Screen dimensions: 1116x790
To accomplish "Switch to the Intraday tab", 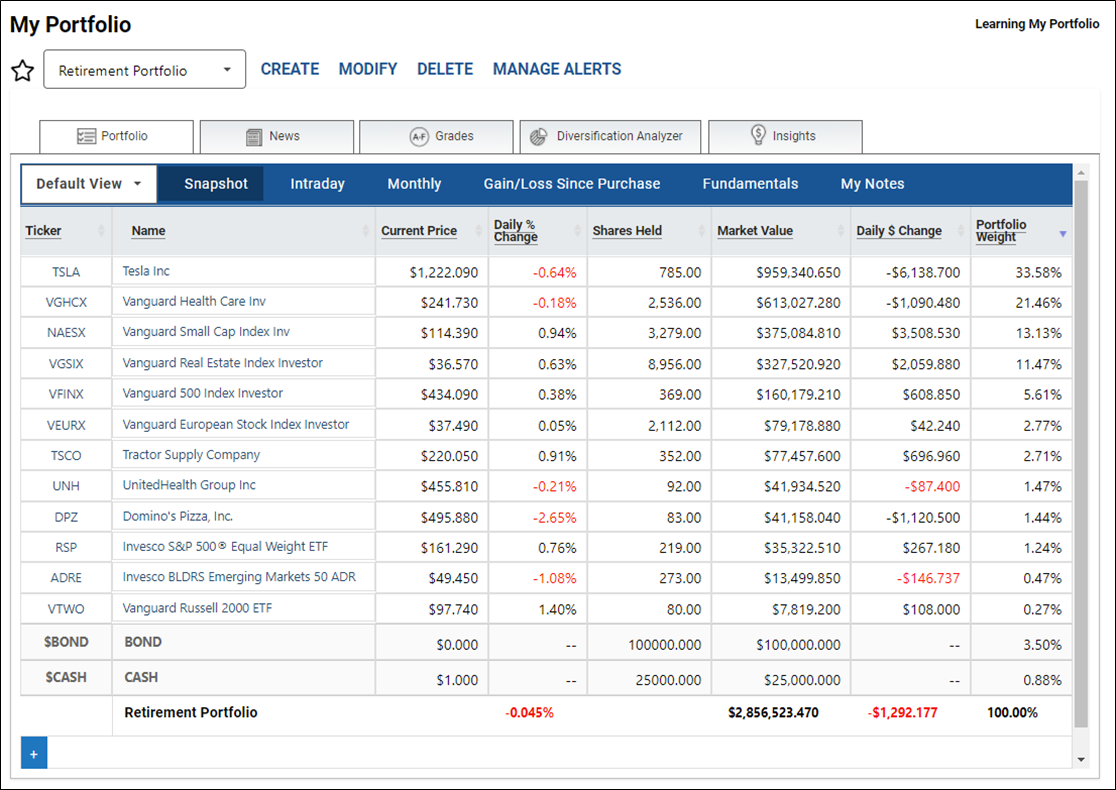I will (317, 184).
